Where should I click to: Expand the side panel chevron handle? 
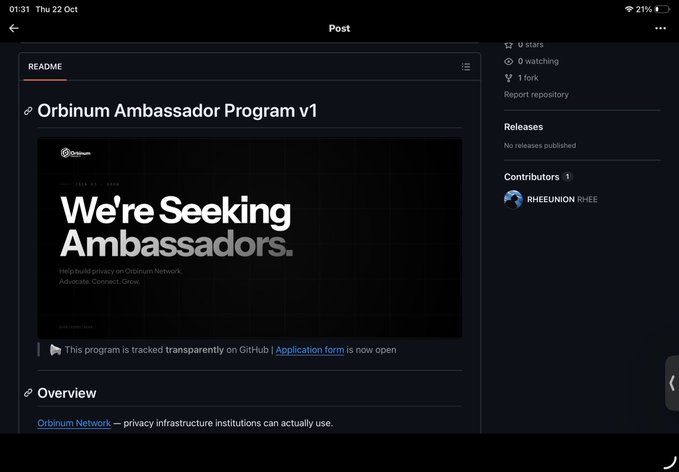pyautogui.click(x=672, y=383)
